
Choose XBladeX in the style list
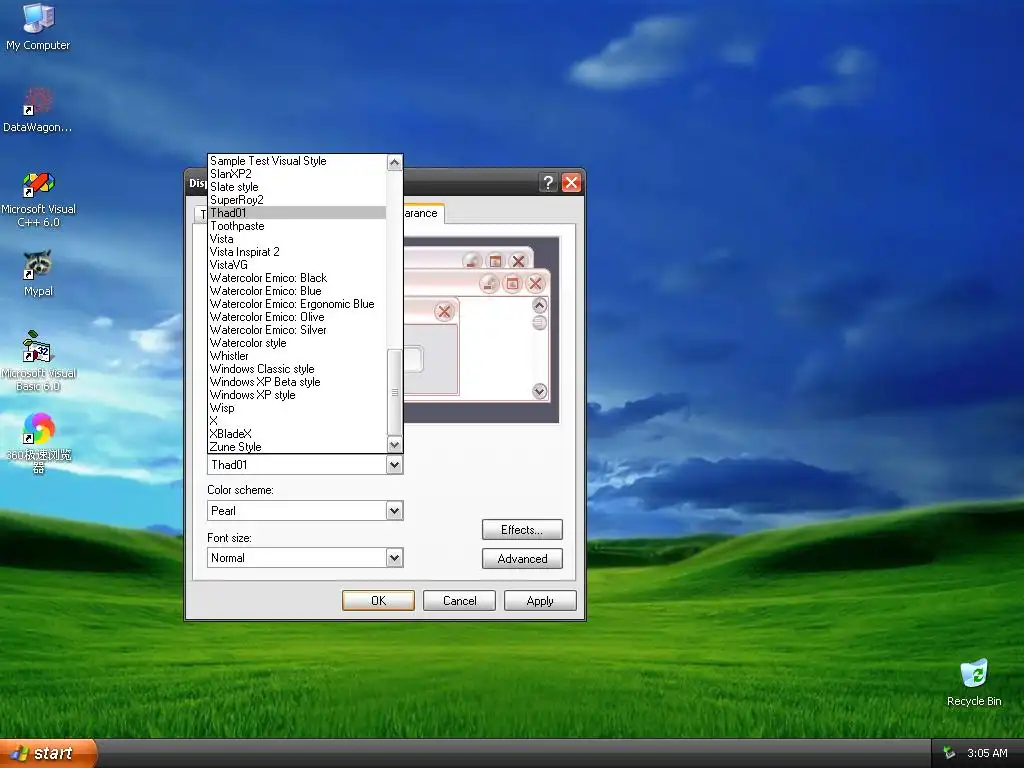click(x=297, y=434)
